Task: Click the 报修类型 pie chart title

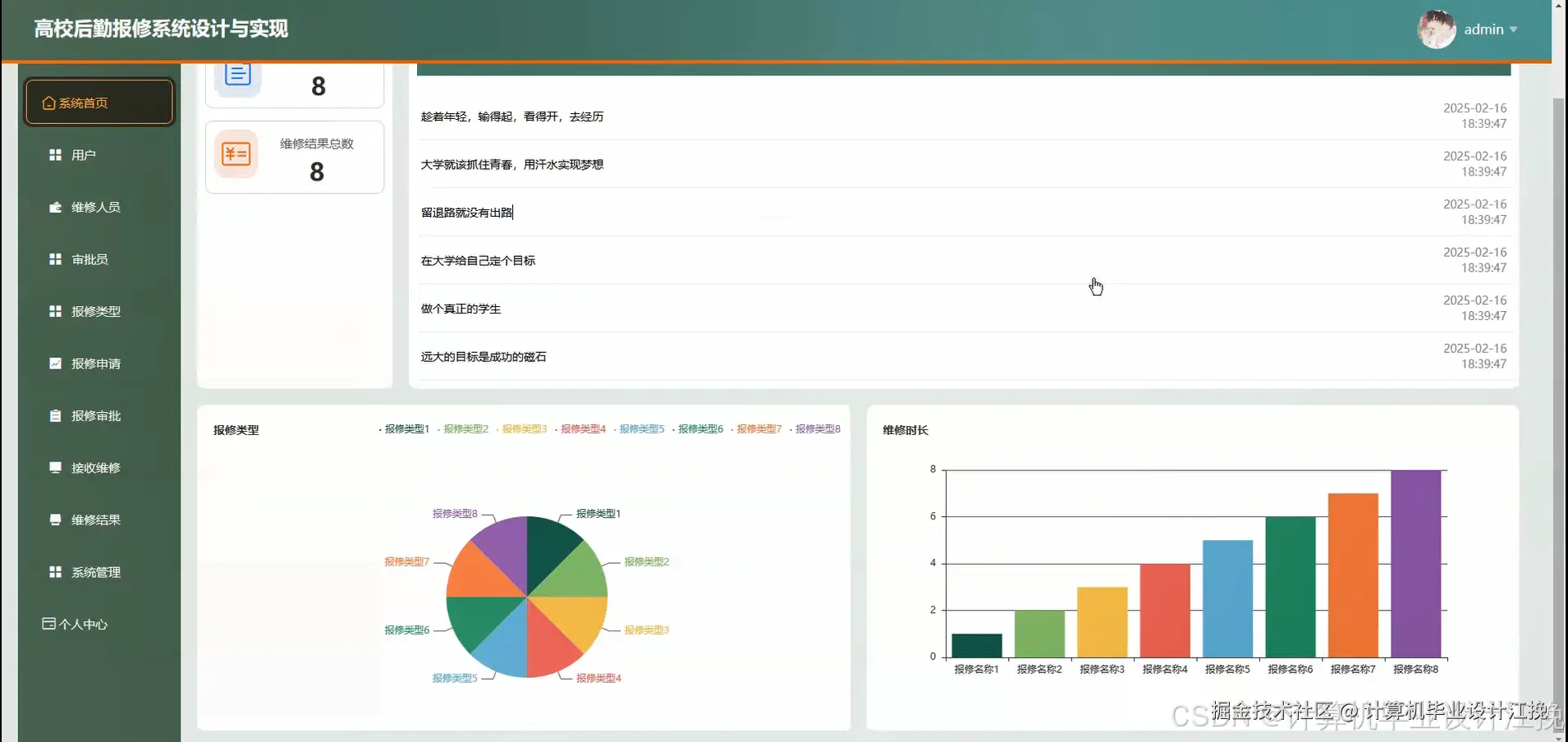Action: pos(236,430)
